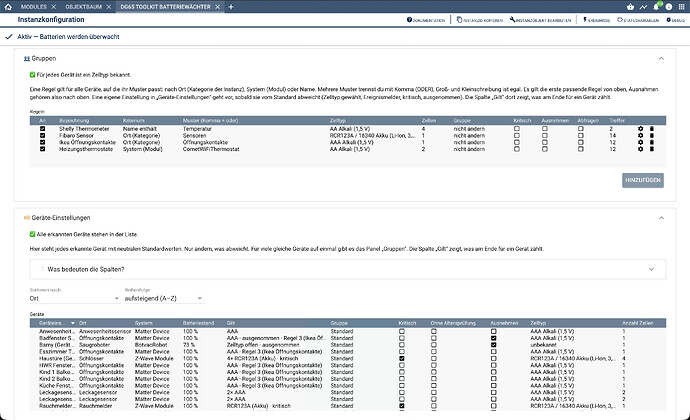The height and width of the screenshot is (420, 690).
Task: Disable the Ikea Öffnungskontakte An checkbox
Action: [42, 142]
